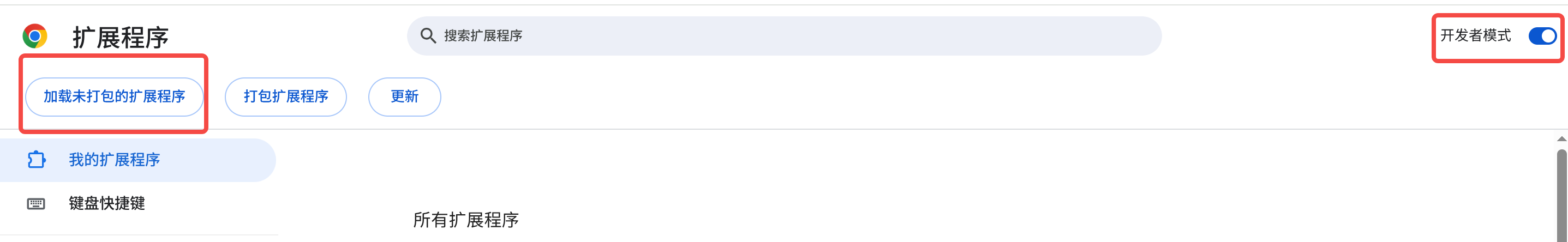The height and width of the screenshot is (242, 1568).
Task: Click the blank area right of 键盘快捷键 text
Action: click(x=213, y=204)
